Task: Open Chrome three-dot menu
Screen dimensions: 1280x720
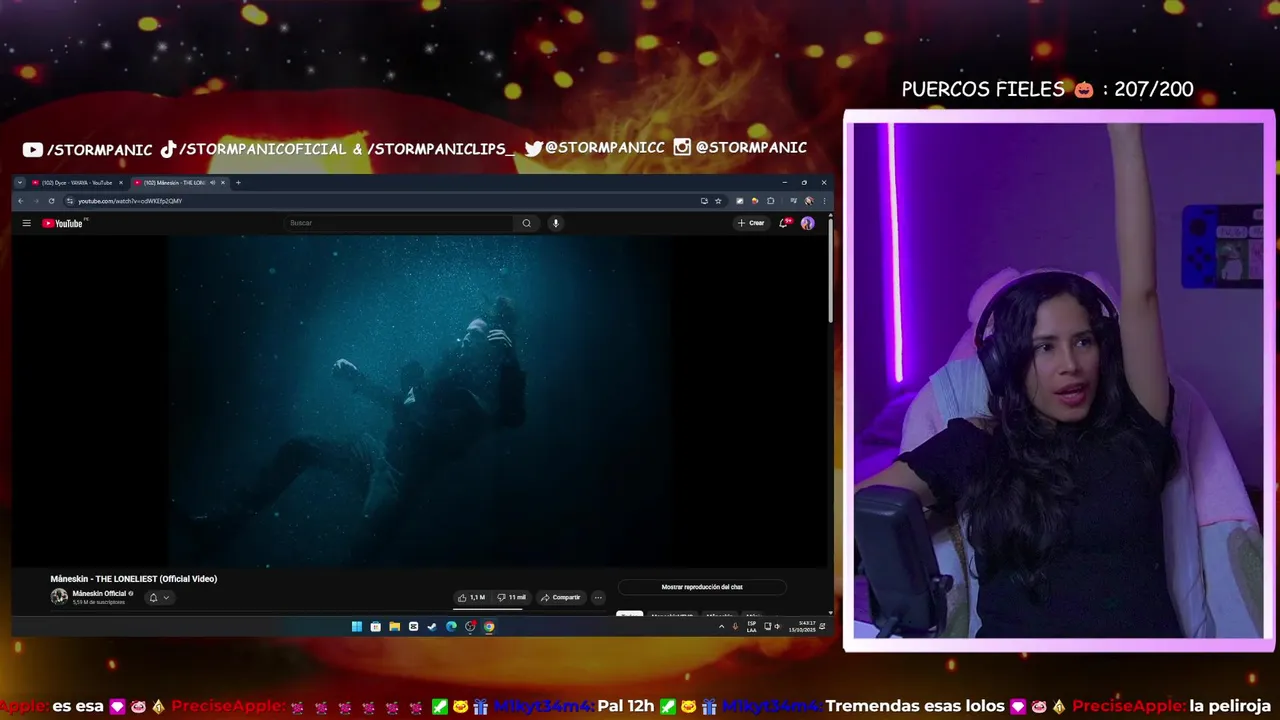Action: coord(823,201)
